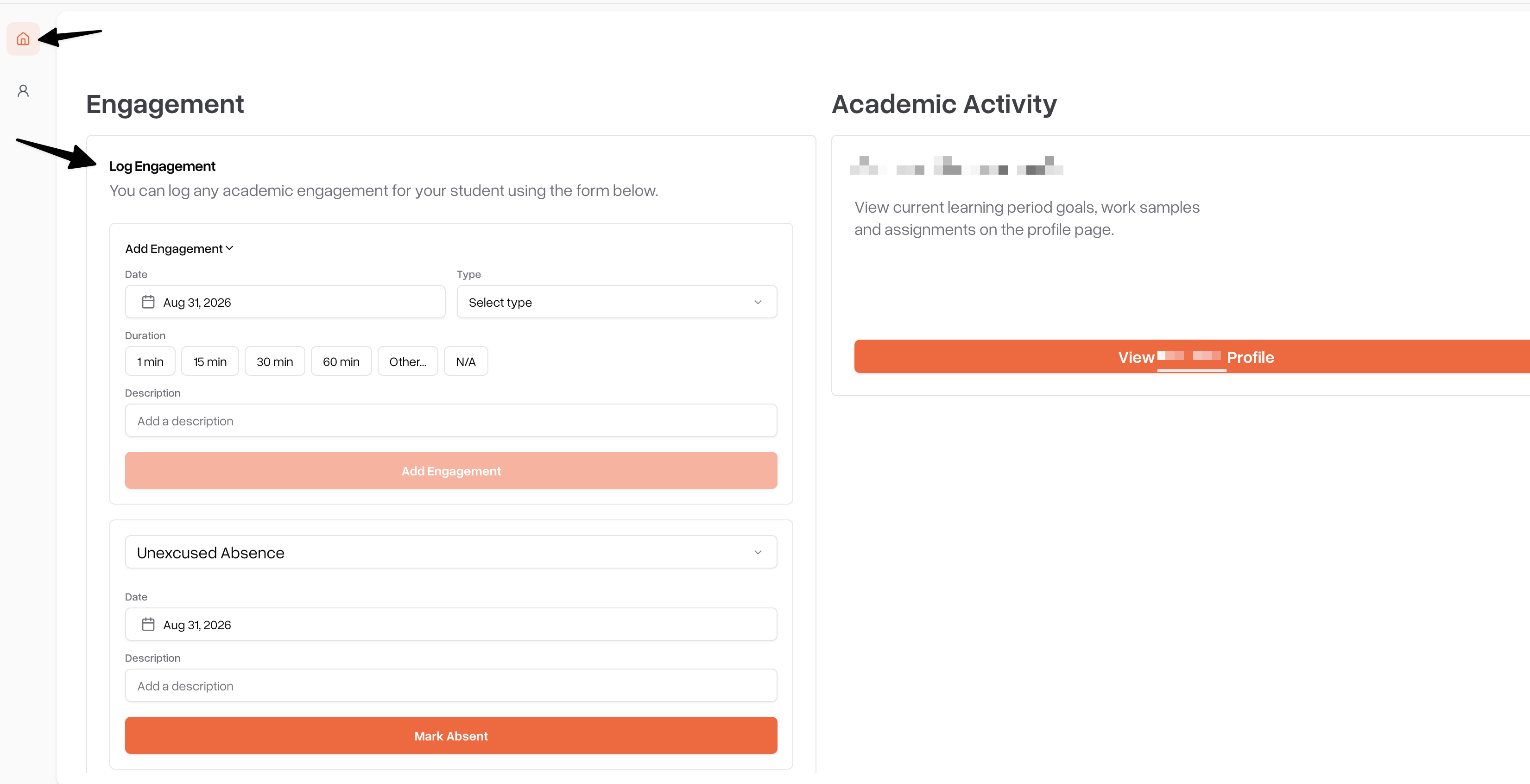
Task: Set duration to N/A
Action: 466,362
